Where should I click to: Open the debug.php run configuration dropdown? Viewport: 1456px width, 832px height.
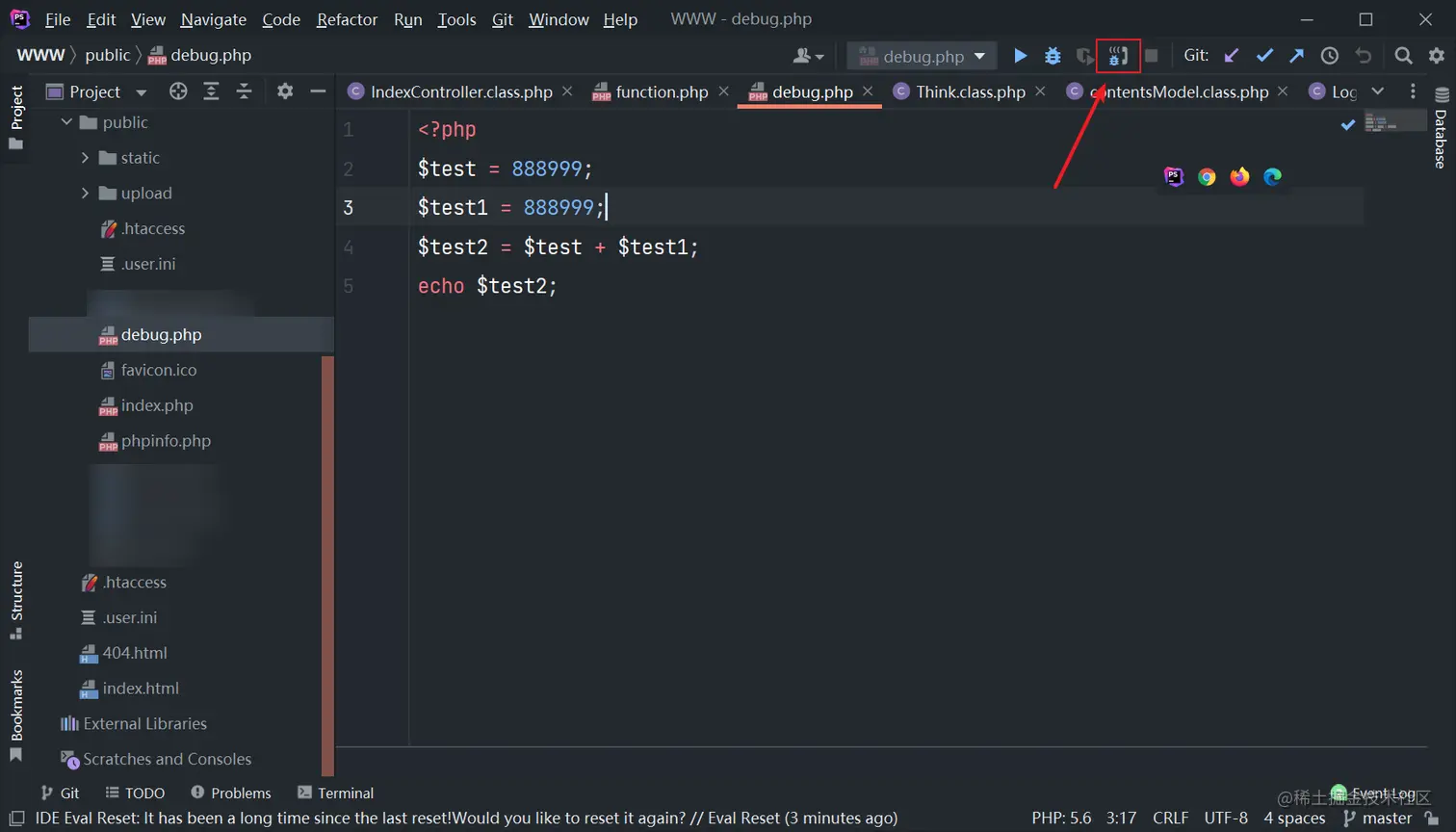922,56
